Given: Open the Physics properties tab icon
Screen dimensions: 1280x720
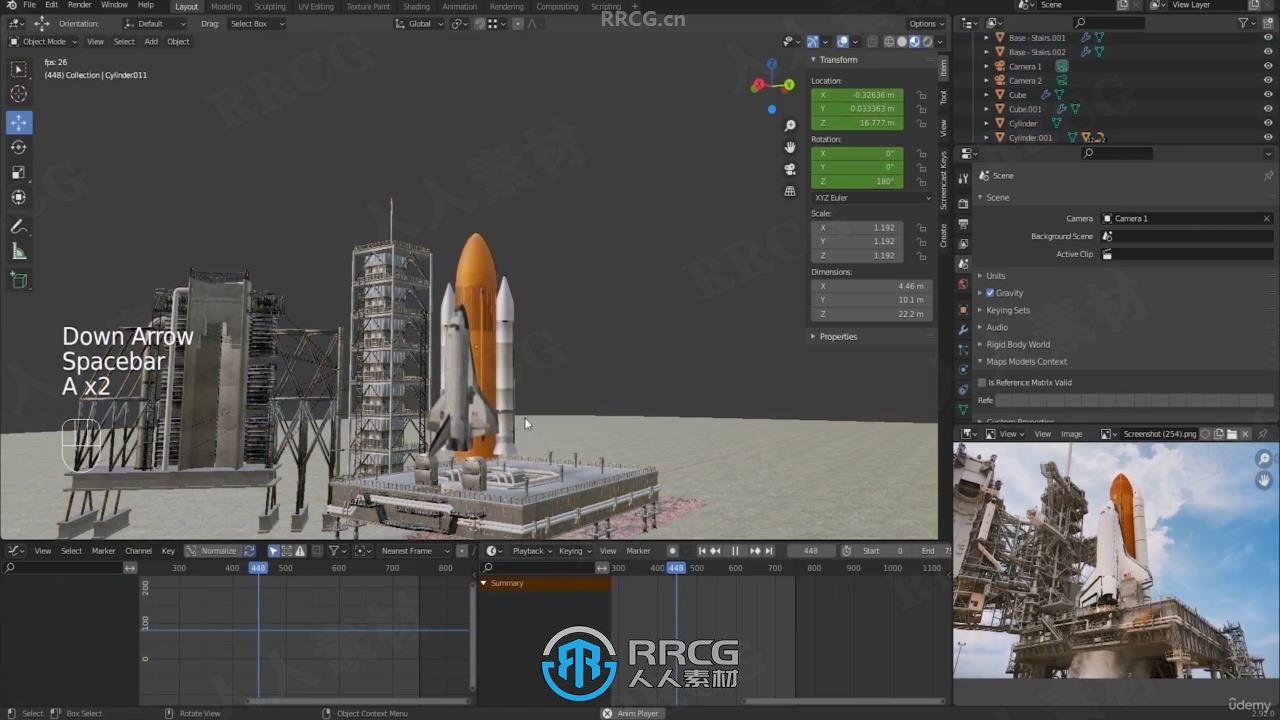Looking at the screenshot, I should [963, 369].
